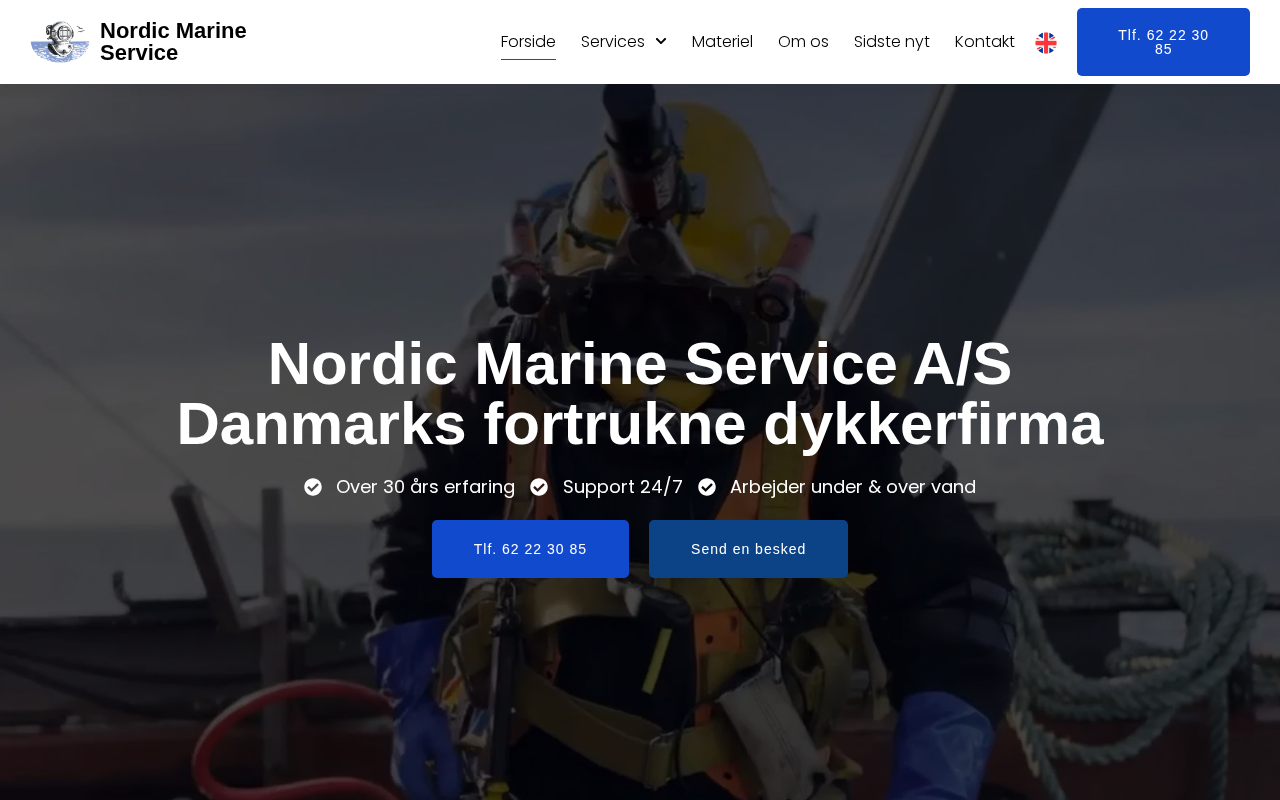
Task: Click the Over 30 års erfaring text
Action: coord(425,487)
